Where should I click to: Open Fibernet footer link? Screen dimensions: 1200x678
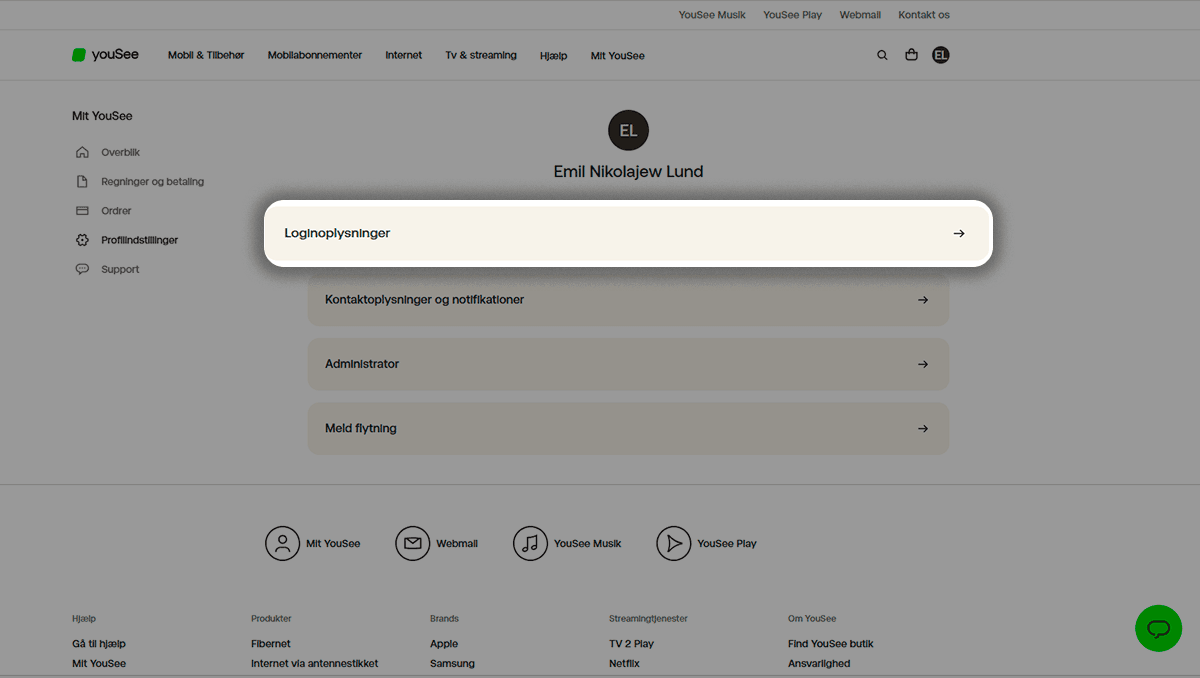coord(271,644)
